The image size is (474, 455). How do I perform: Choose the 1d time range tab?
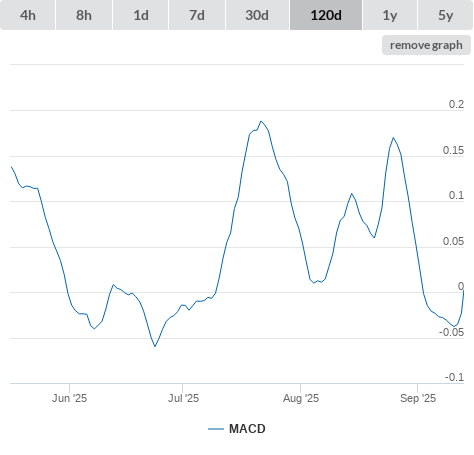141,15
